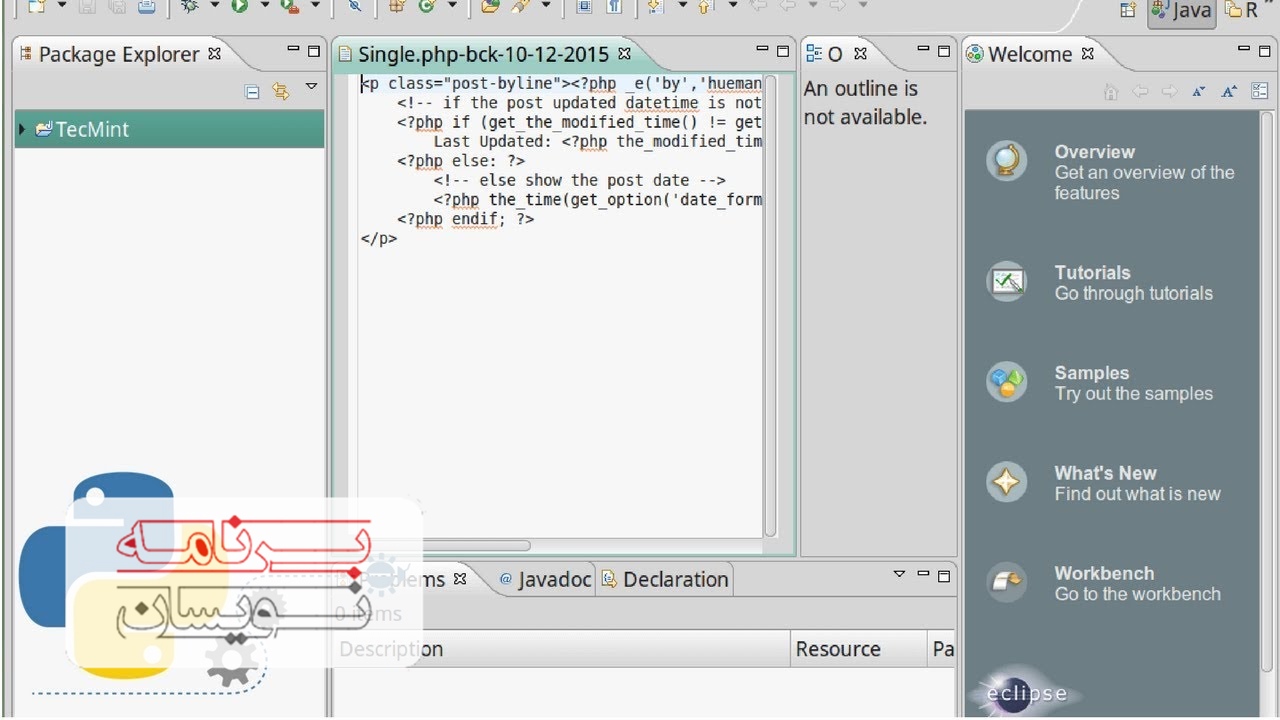Click the Open Perspective icon
The width and height of the screenshot is (1280, 720).
pos(1128,10)
